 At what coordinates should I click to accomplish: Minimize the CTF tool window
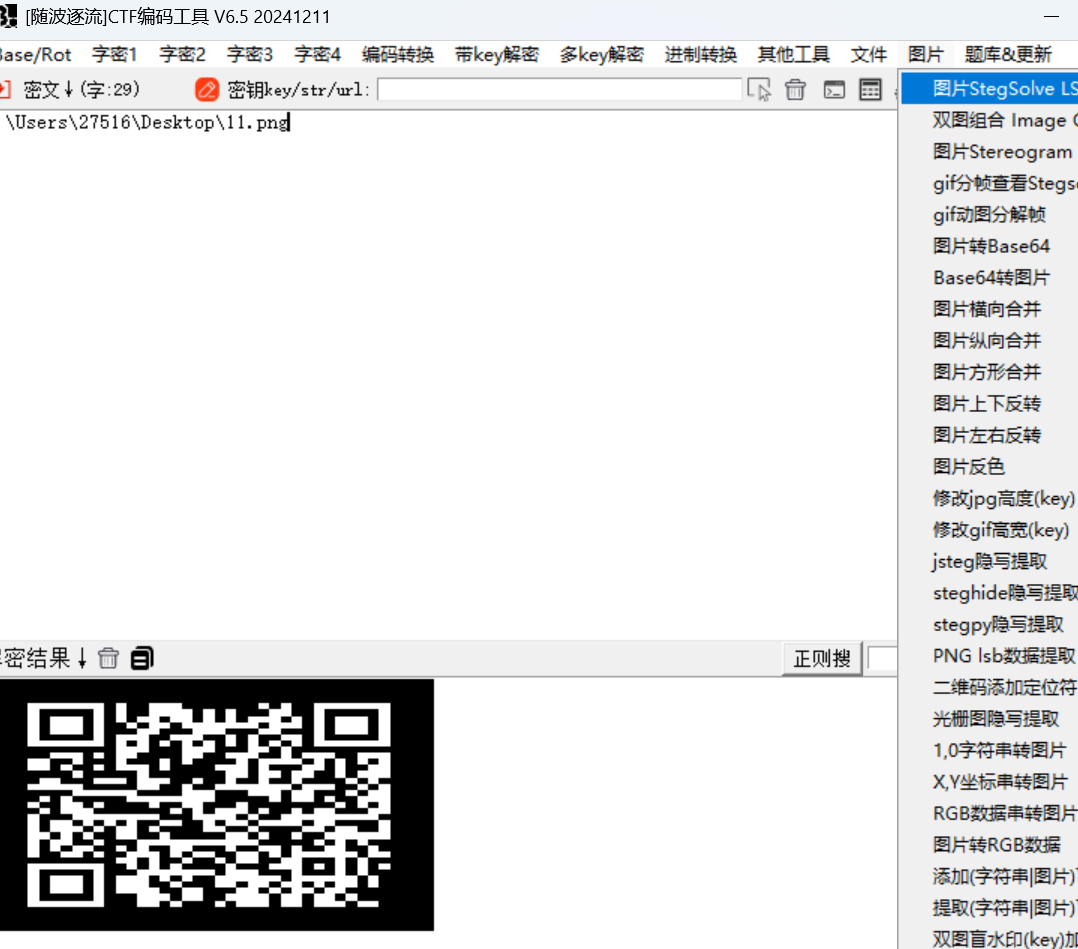[1051, 16]
